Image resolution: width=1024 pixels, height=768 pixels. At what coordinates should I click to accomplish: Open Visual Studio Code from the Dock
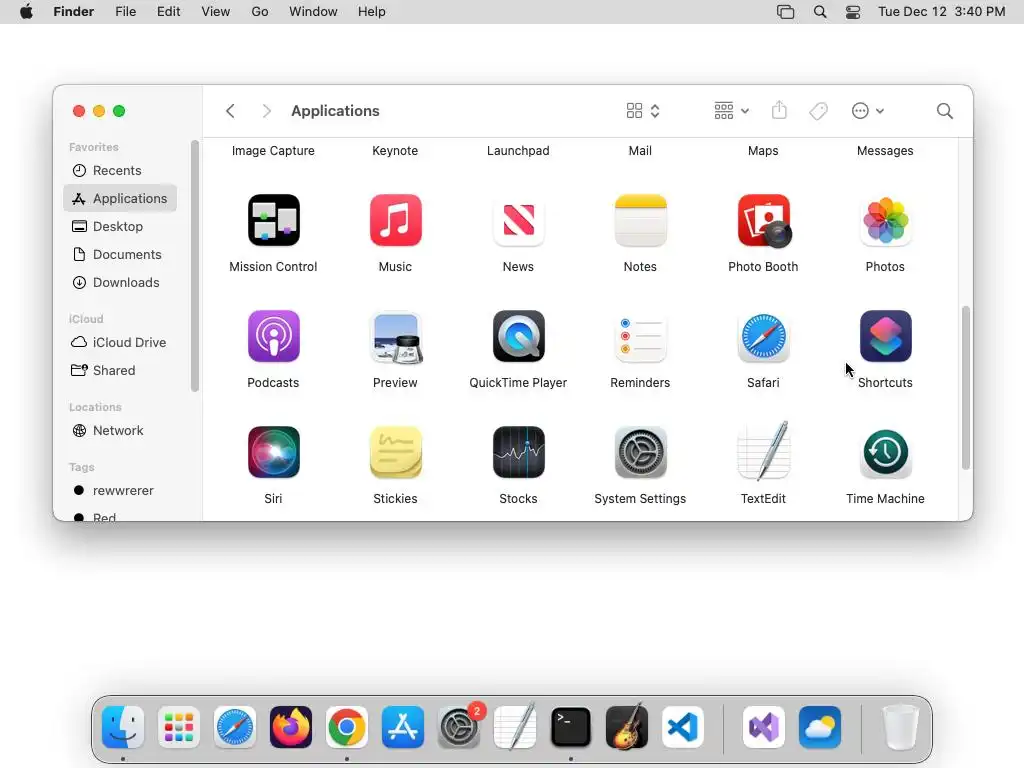point(683,727)
